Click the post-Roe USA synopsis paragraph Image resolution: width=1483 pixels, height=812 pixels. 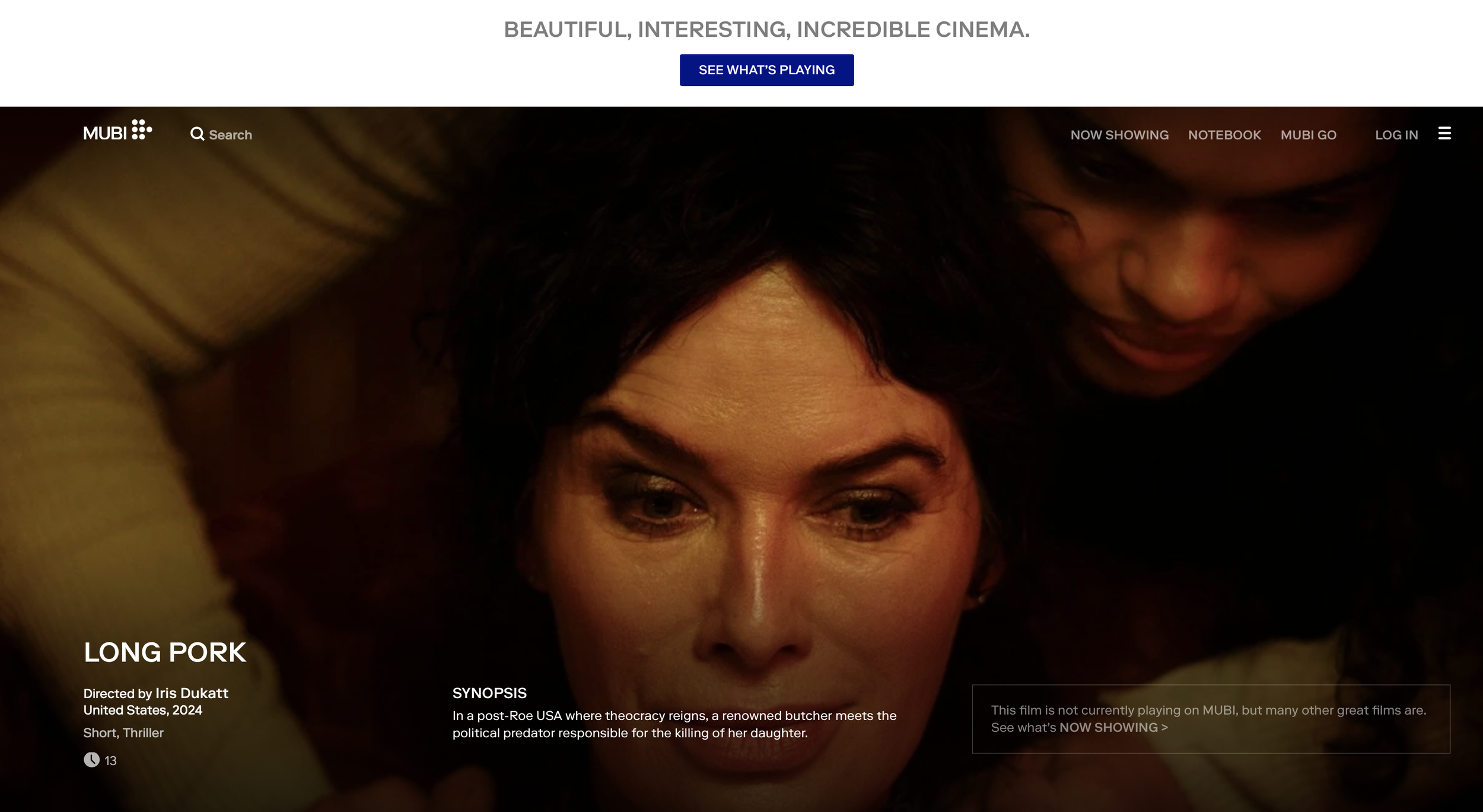point(674,724)
